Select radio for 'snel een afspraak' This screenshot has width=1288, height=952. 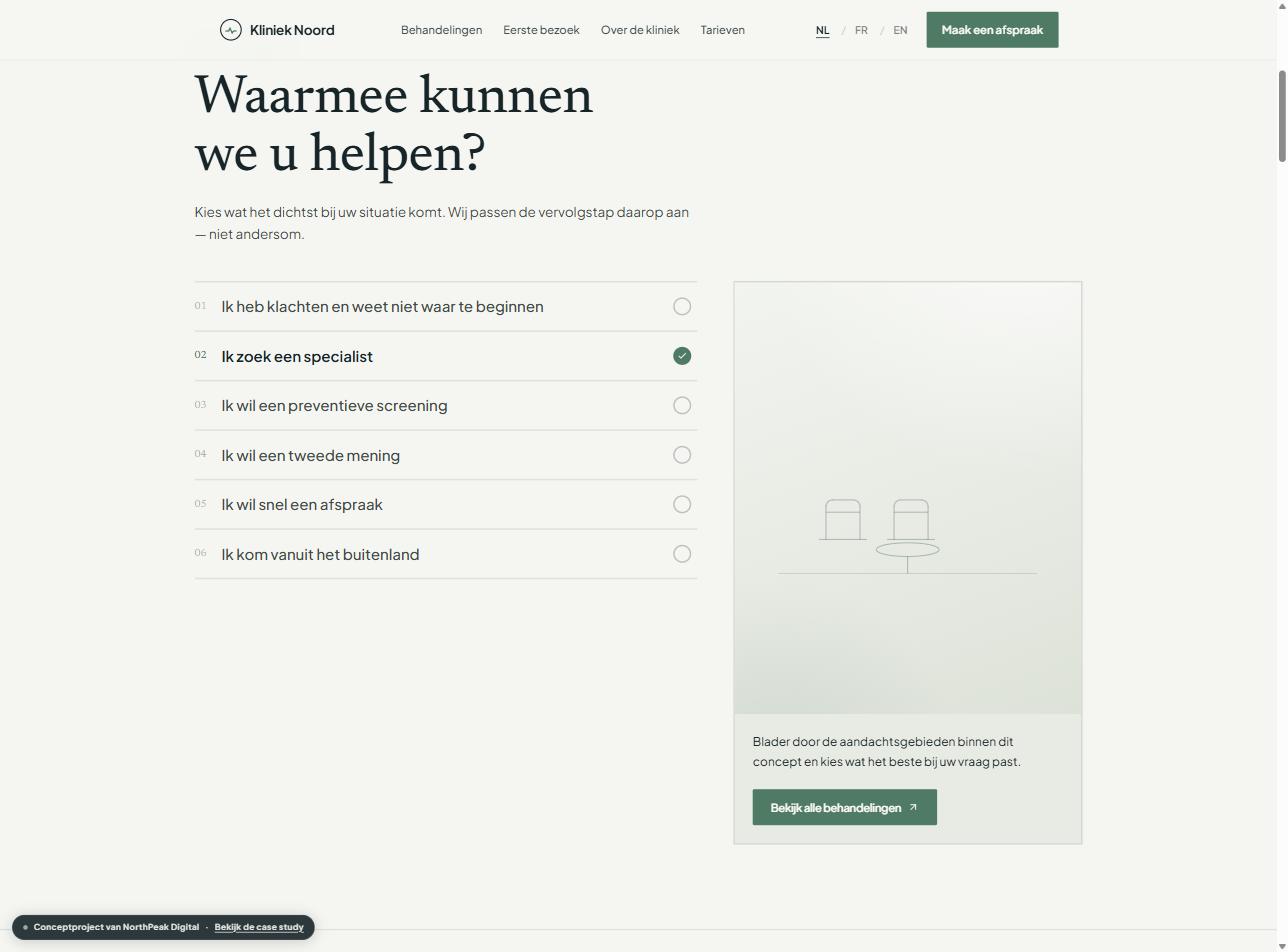click(682, 505)
